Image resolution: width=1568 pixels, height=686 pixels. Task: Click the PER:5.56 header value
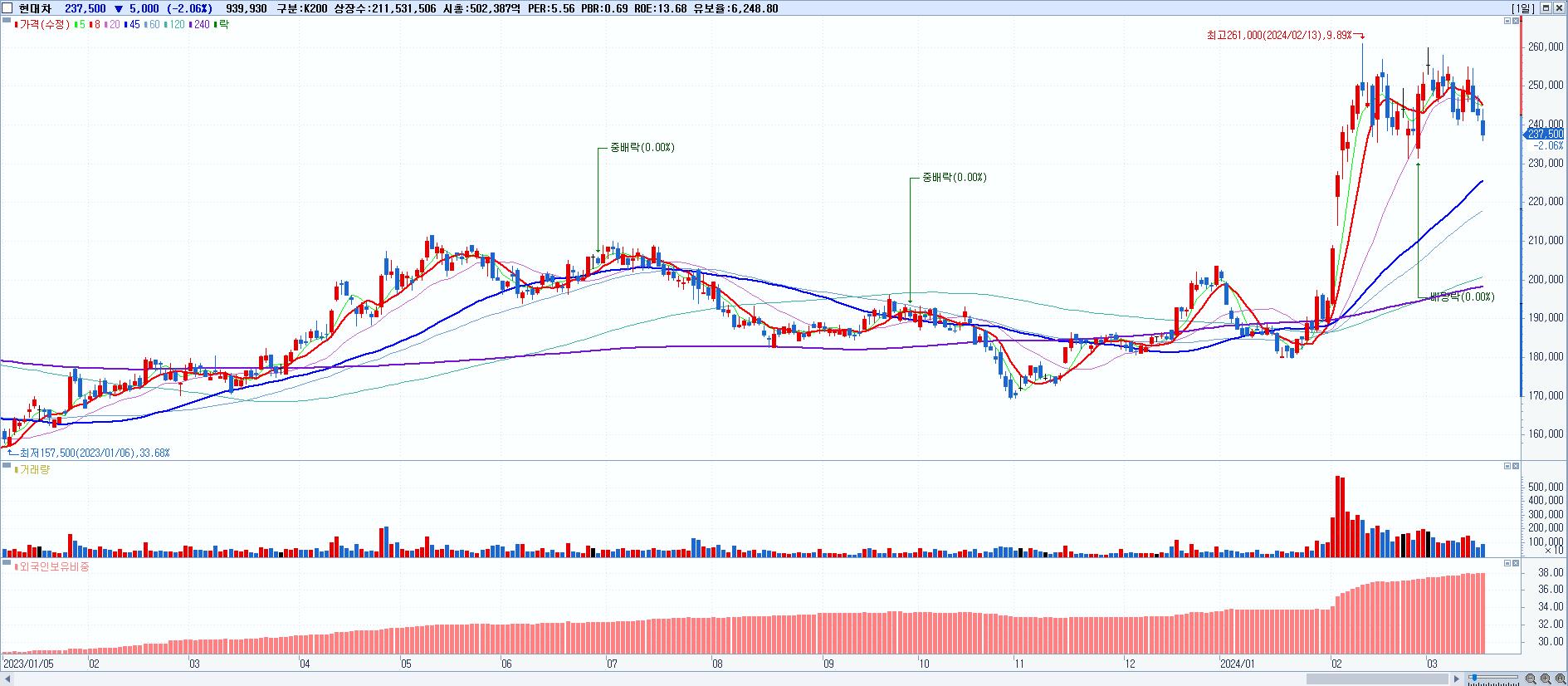click(x=551, y=8)
